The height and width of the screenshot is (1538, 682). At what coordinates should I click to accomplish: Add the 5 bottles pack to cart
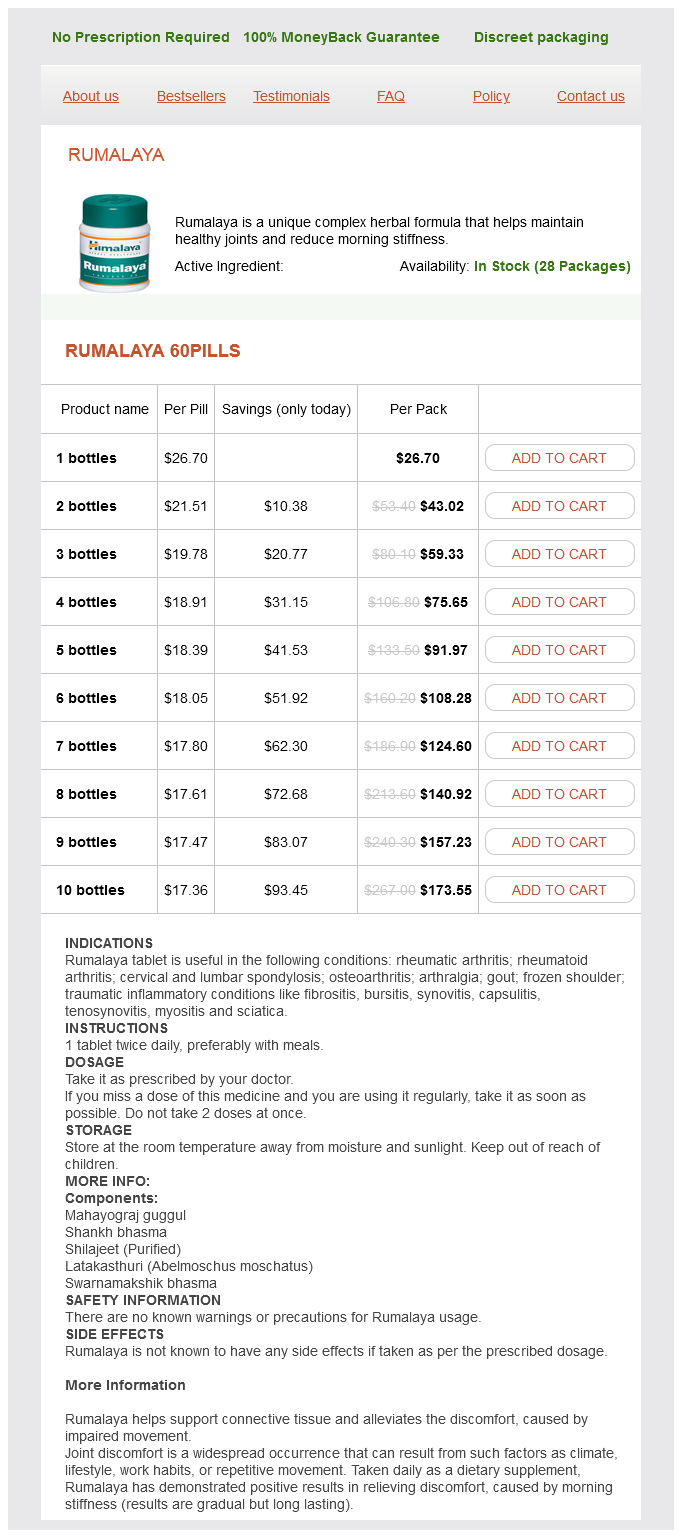tap(559, 650)
